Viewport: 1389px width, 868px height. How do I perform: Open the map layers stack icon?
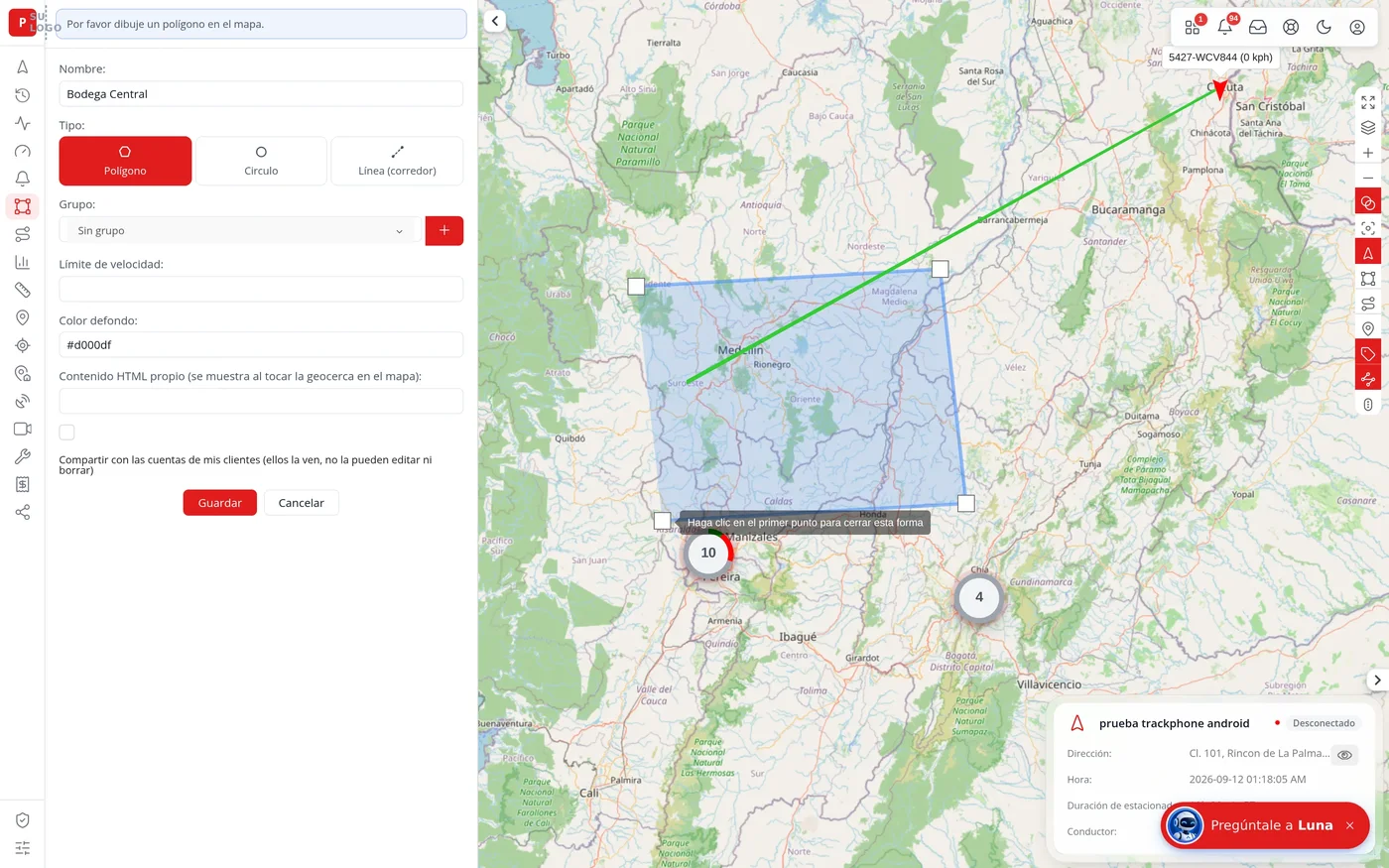coord(1368,127)
